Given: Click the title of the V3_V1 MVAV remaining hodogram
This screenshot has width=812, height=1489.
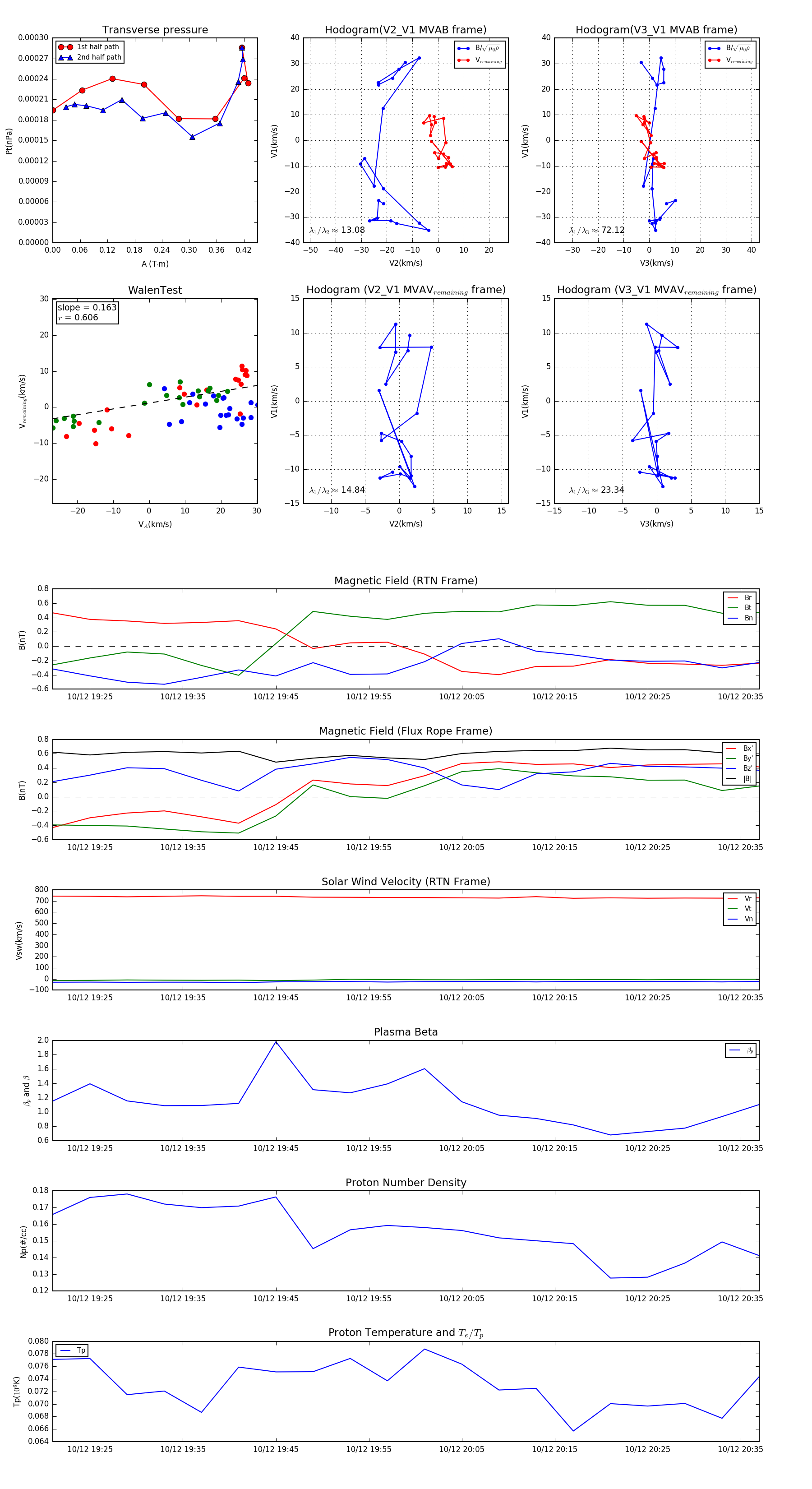Looking at the screenshot, I should 656,290.
